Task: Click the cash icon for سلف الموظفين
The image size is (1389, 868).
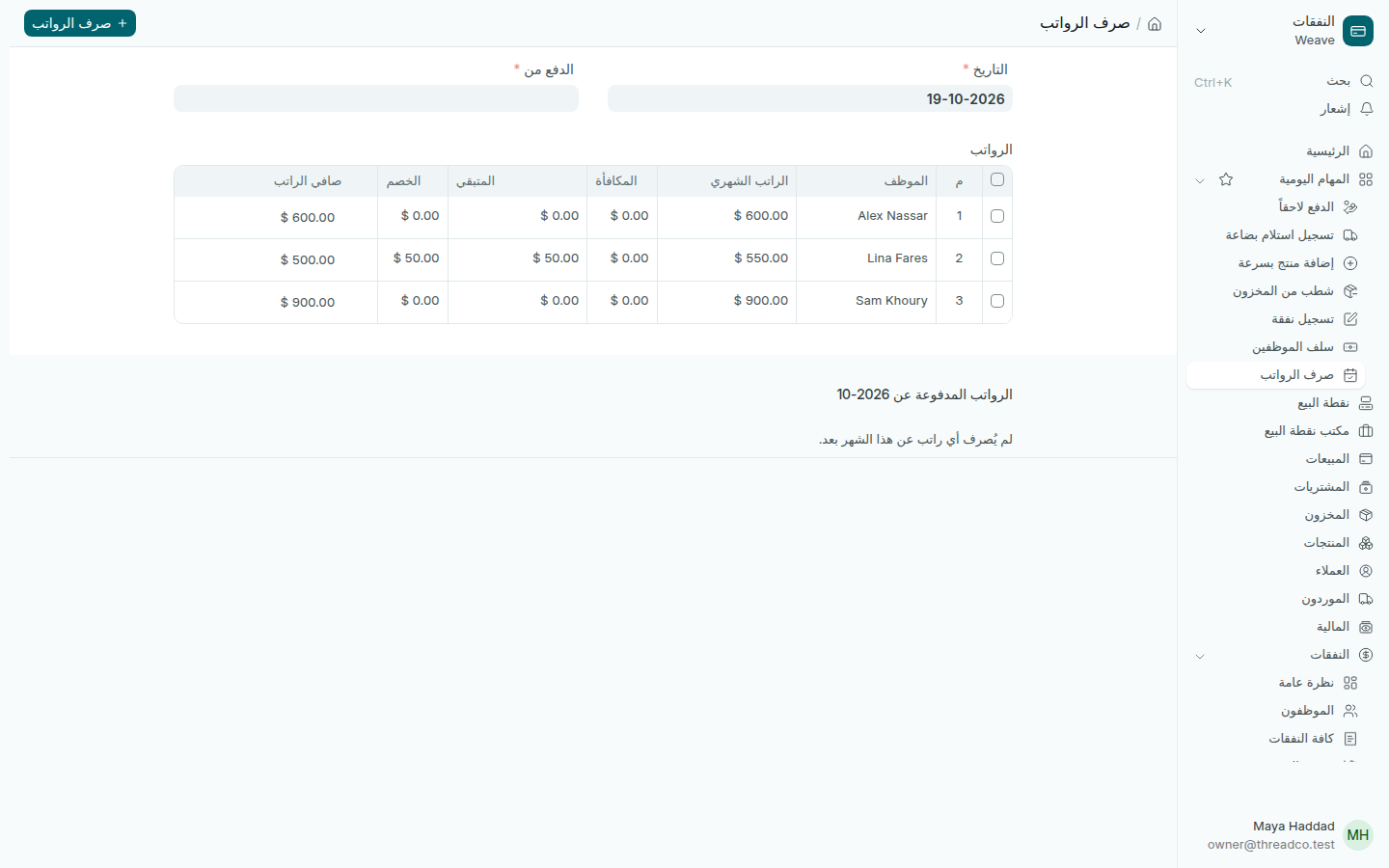Action: click(x=1350, y=347)
